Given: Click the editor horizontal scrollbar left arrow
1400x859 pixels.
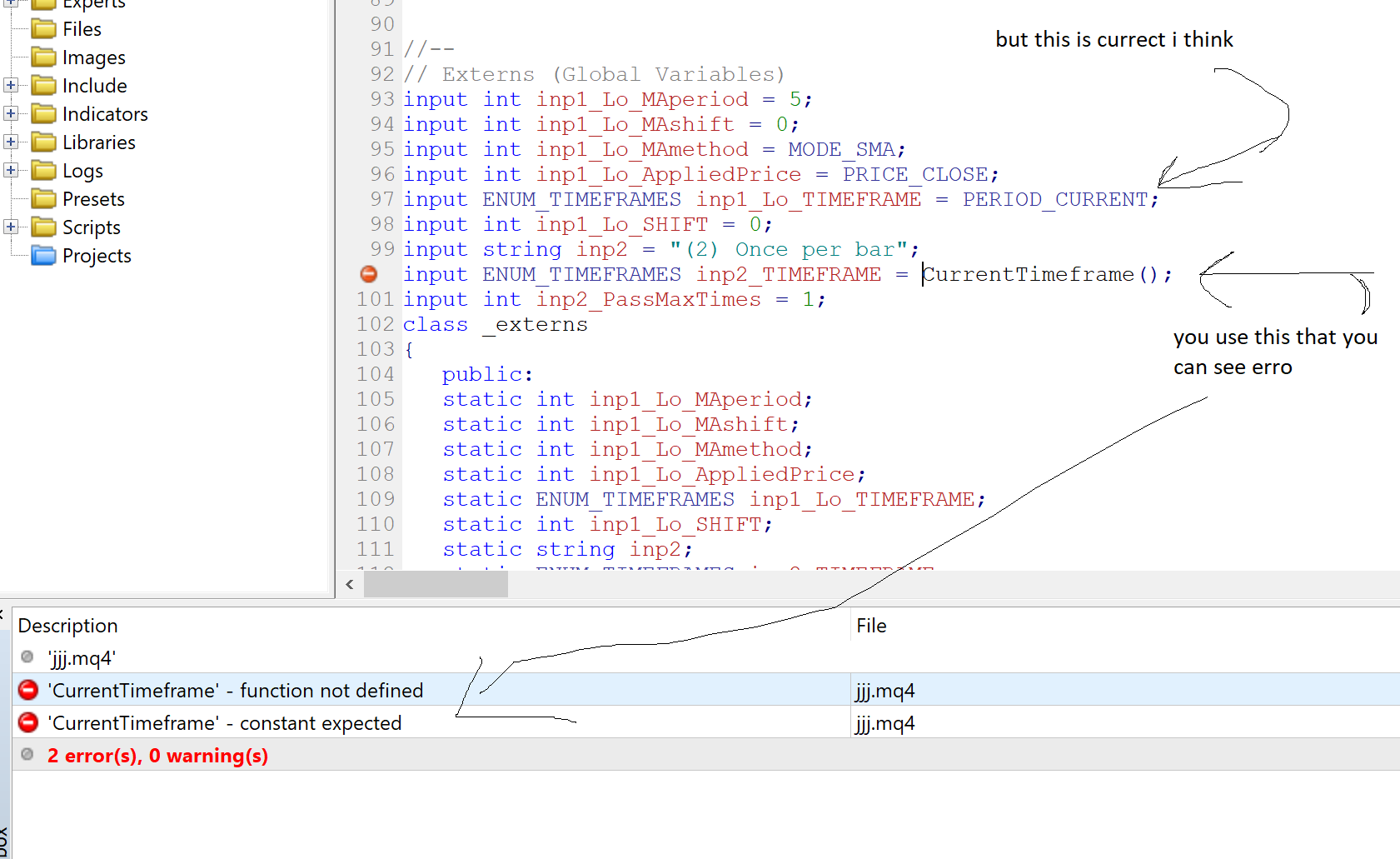Looking at the screenshot, I should (350, 584).
